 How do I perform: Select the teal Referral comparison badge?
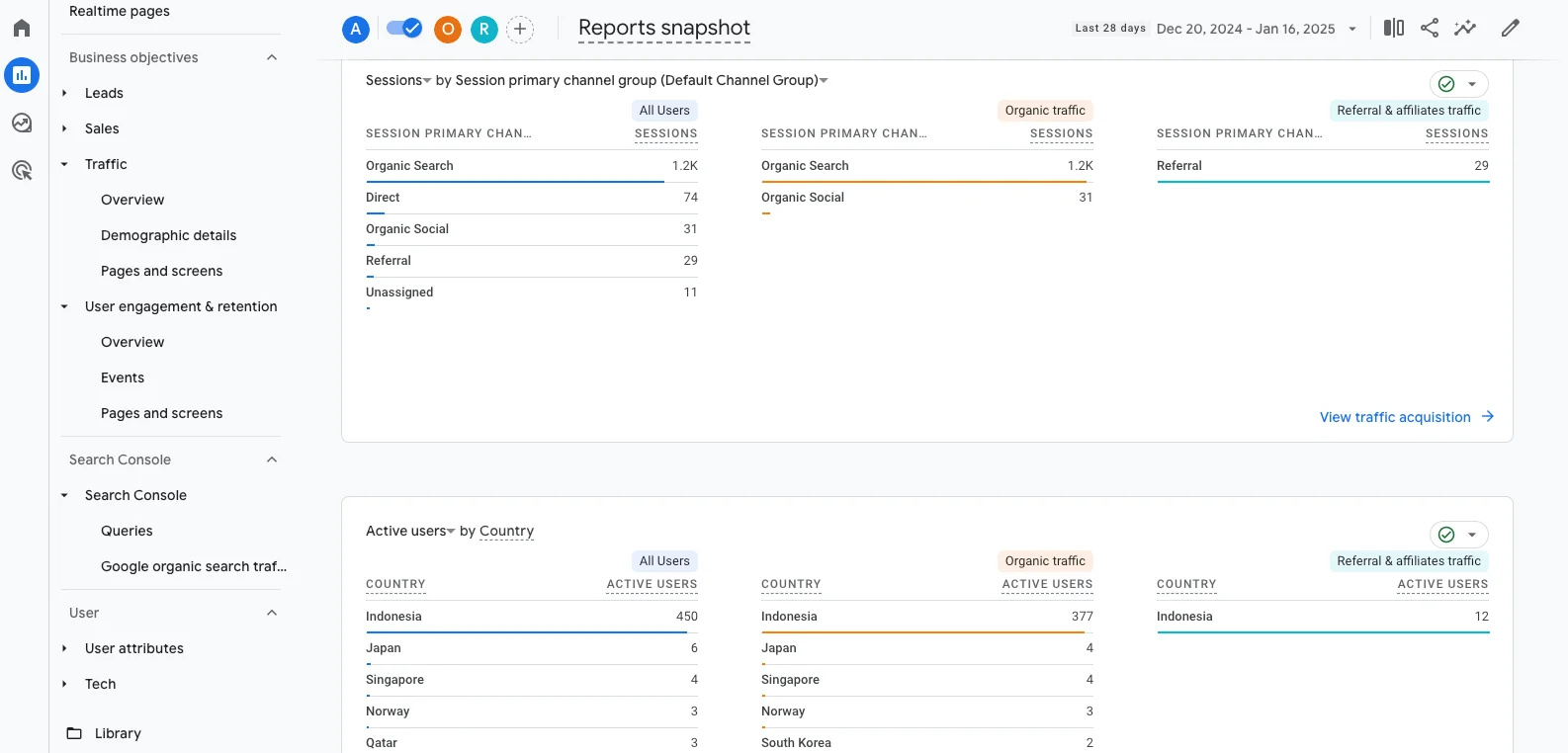484,30
